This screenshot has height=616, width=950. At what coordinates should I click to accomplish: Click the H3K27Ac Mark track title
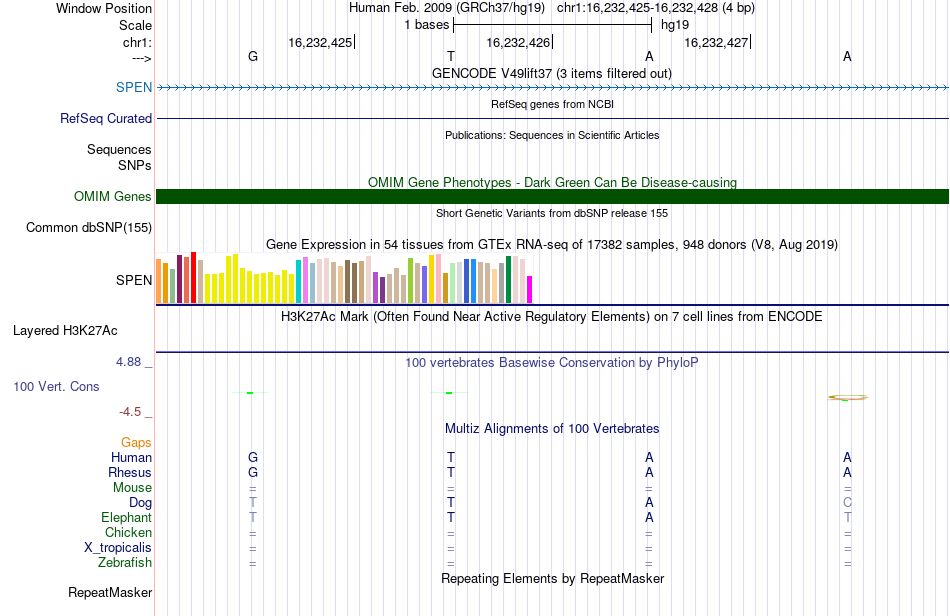pos(552,316)
